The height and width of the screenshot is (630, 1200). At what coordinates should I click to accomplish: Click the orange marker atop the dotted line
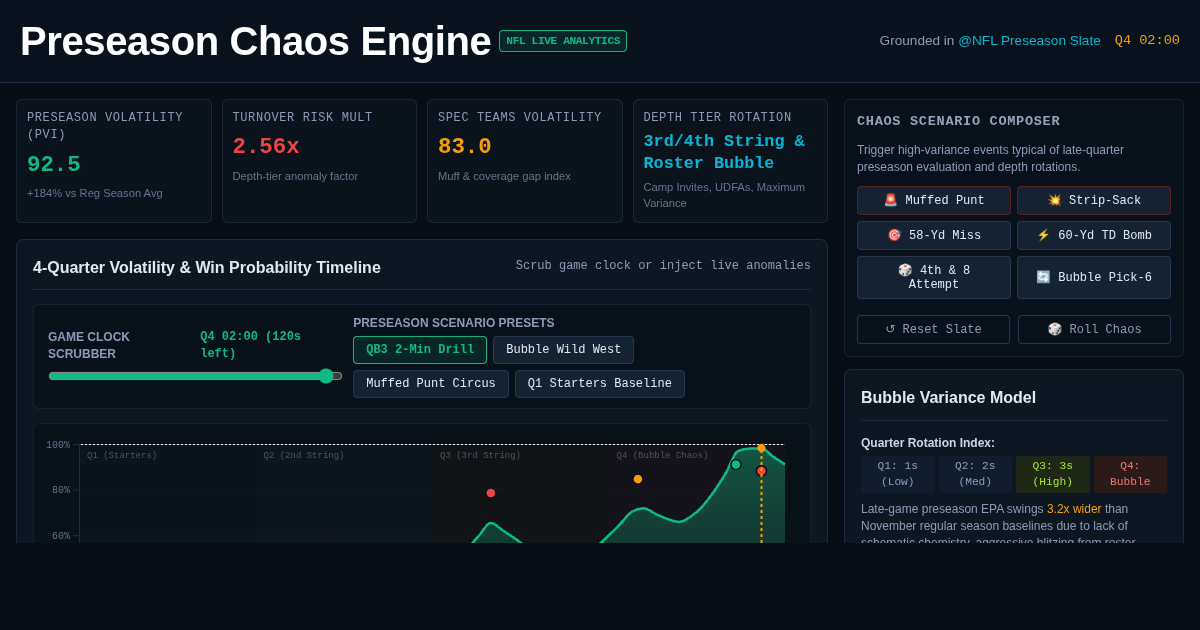pyautogui.click(x=761, y=448)
